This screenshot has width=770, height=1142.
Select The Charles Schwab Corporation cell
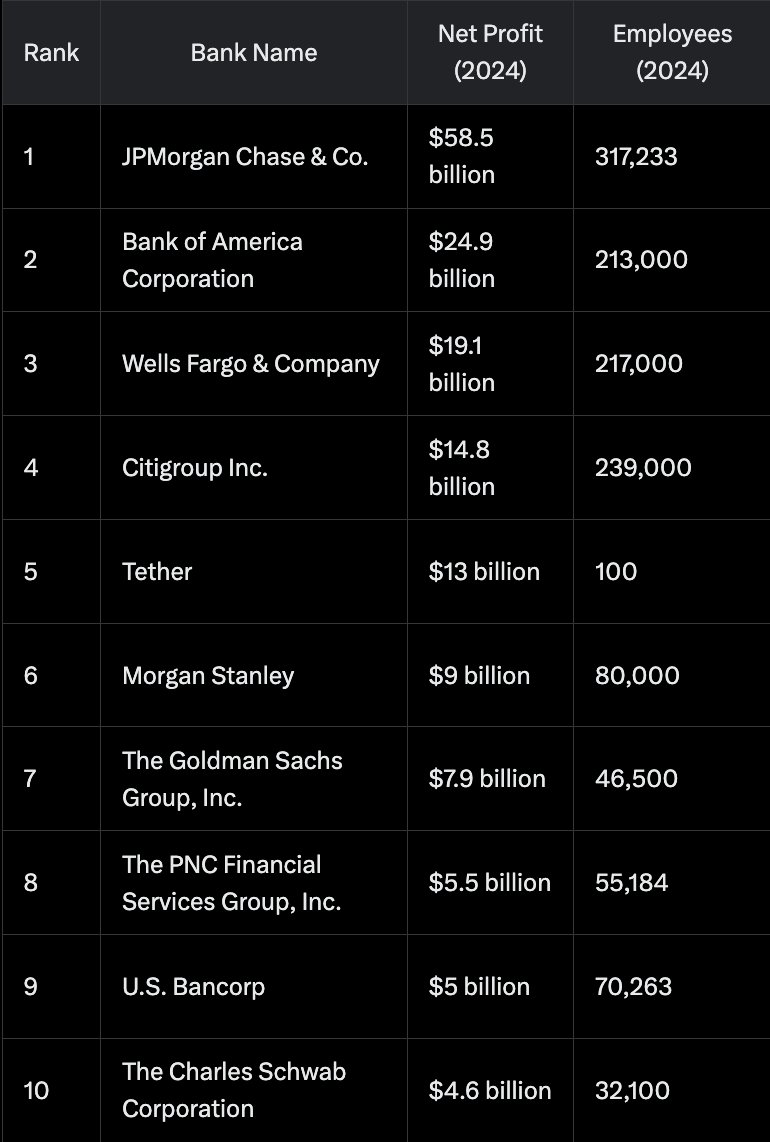point(254,1090)
